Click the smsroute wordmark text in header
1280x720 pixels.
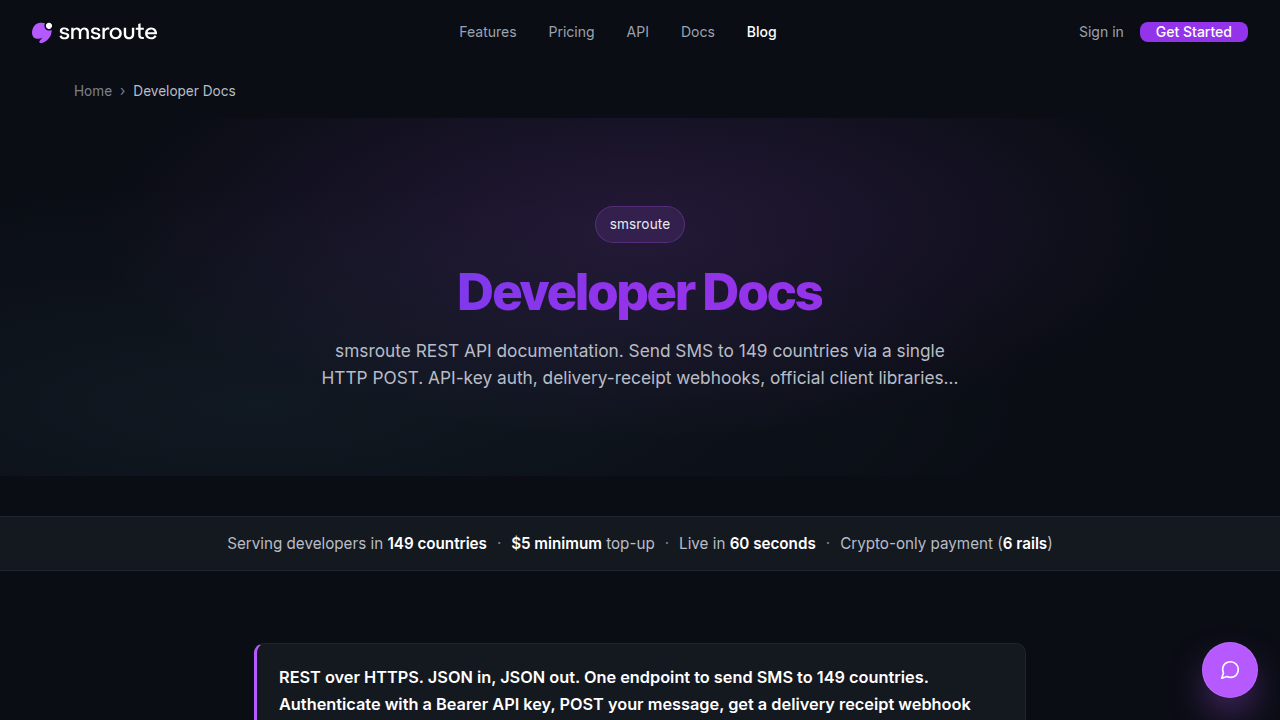(x=108, y=32)
